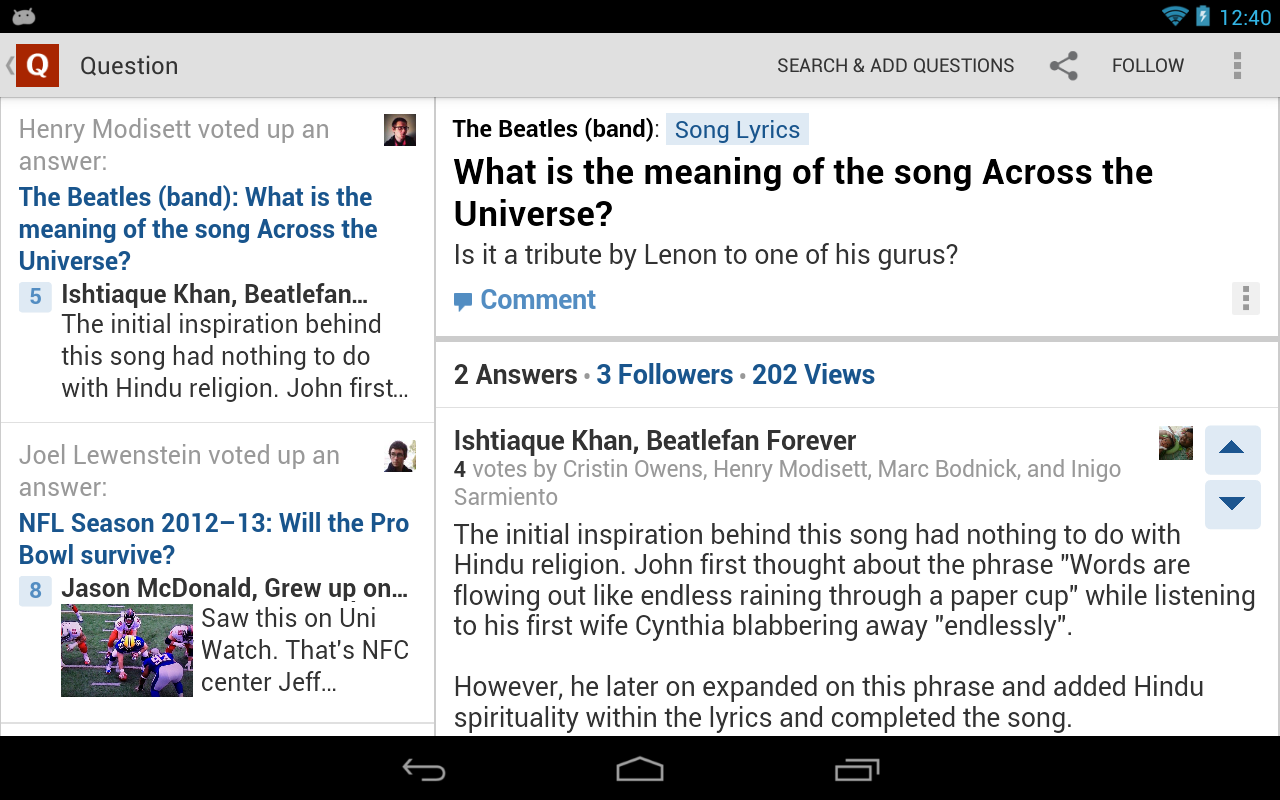Open the question's three-dot options menu
This screenshot has width=1280, height=800.
click(x=1246, y=297)
